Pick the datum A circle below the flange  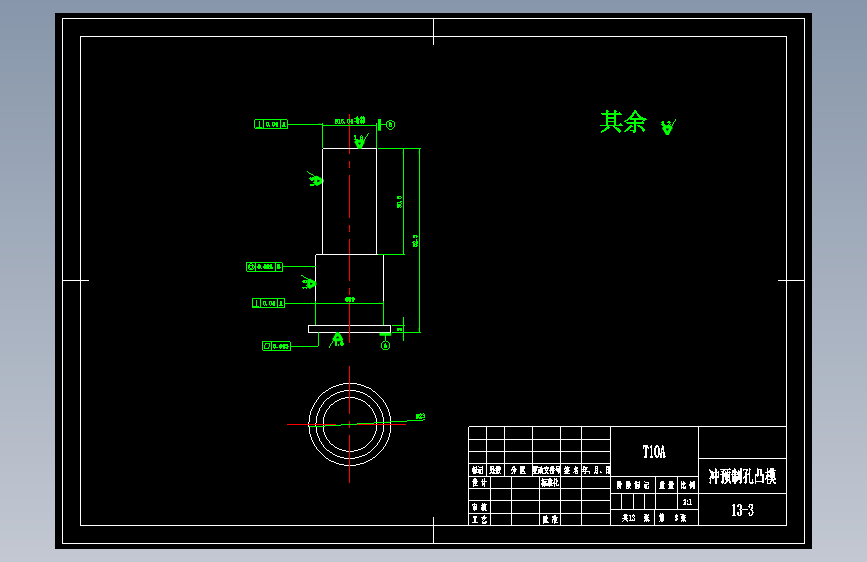[x=385, y=346]
